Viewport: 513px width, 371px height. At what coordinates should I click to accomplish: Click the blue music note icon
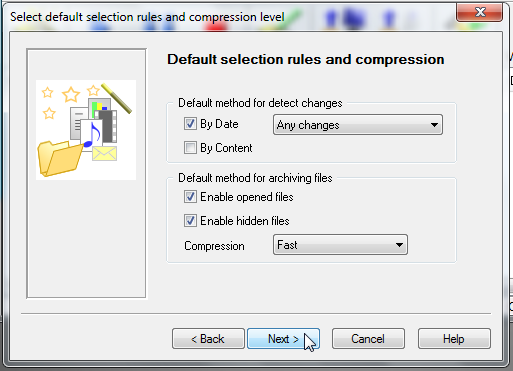92,134
